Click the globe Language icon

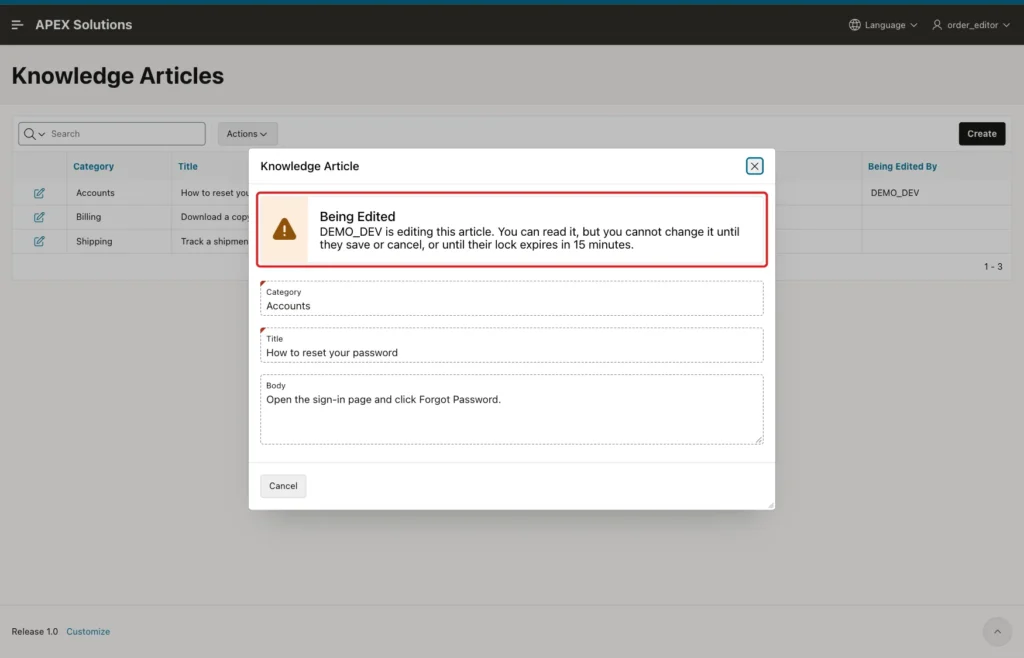[854, 25]
